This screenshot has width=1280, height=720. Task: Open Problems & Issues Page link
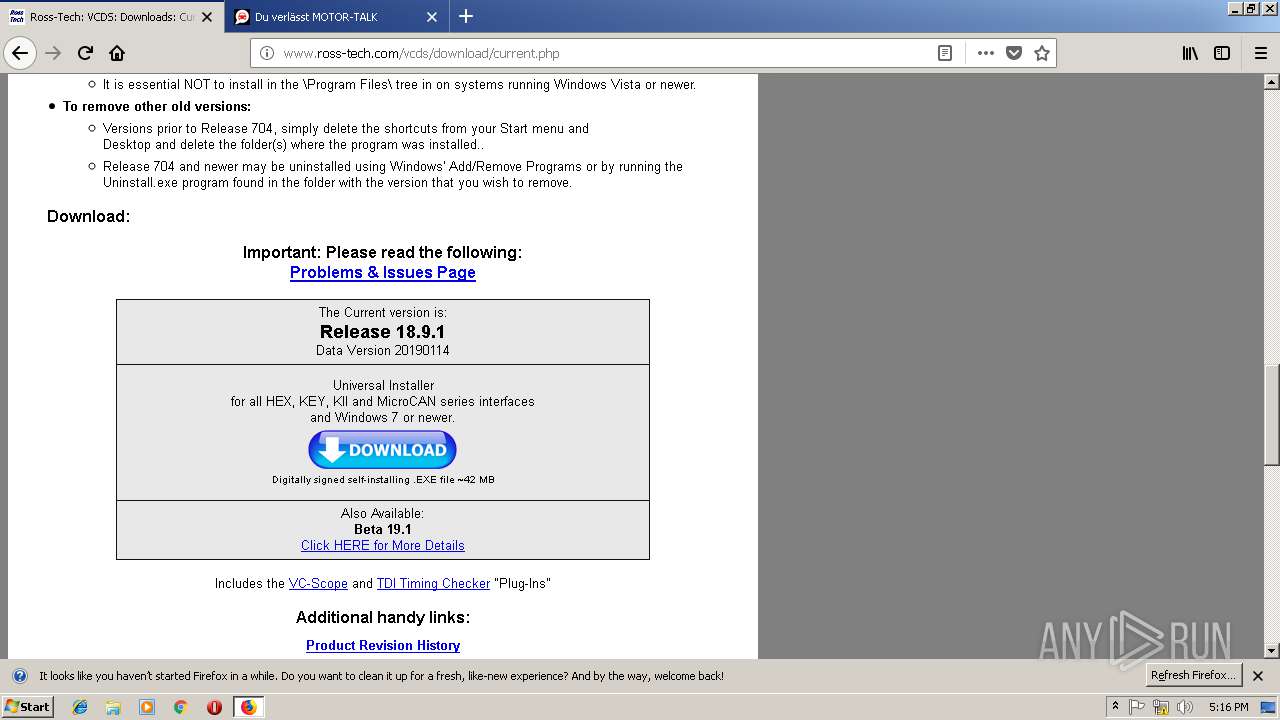pos(383,272)
